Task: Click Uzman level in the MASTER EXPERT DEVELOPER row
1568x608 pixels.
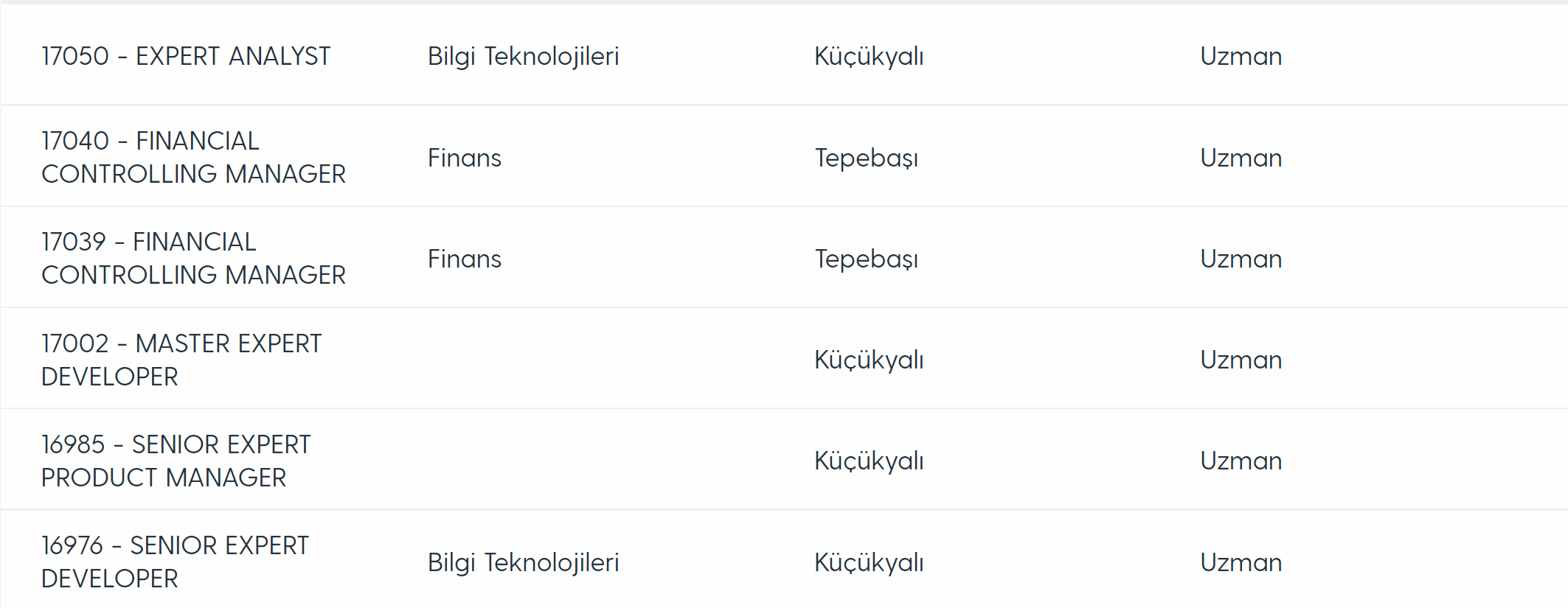Action: point(1241,360)
